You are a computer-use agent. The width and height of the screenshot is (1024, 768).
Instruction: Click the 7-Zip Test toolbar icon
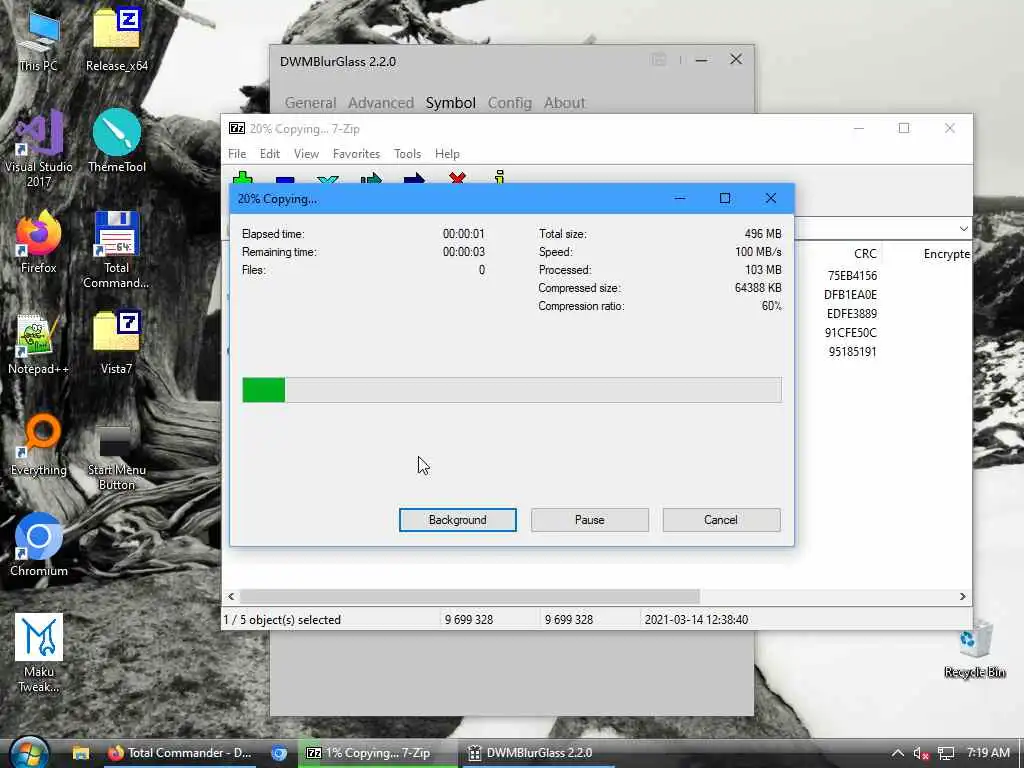328,179
